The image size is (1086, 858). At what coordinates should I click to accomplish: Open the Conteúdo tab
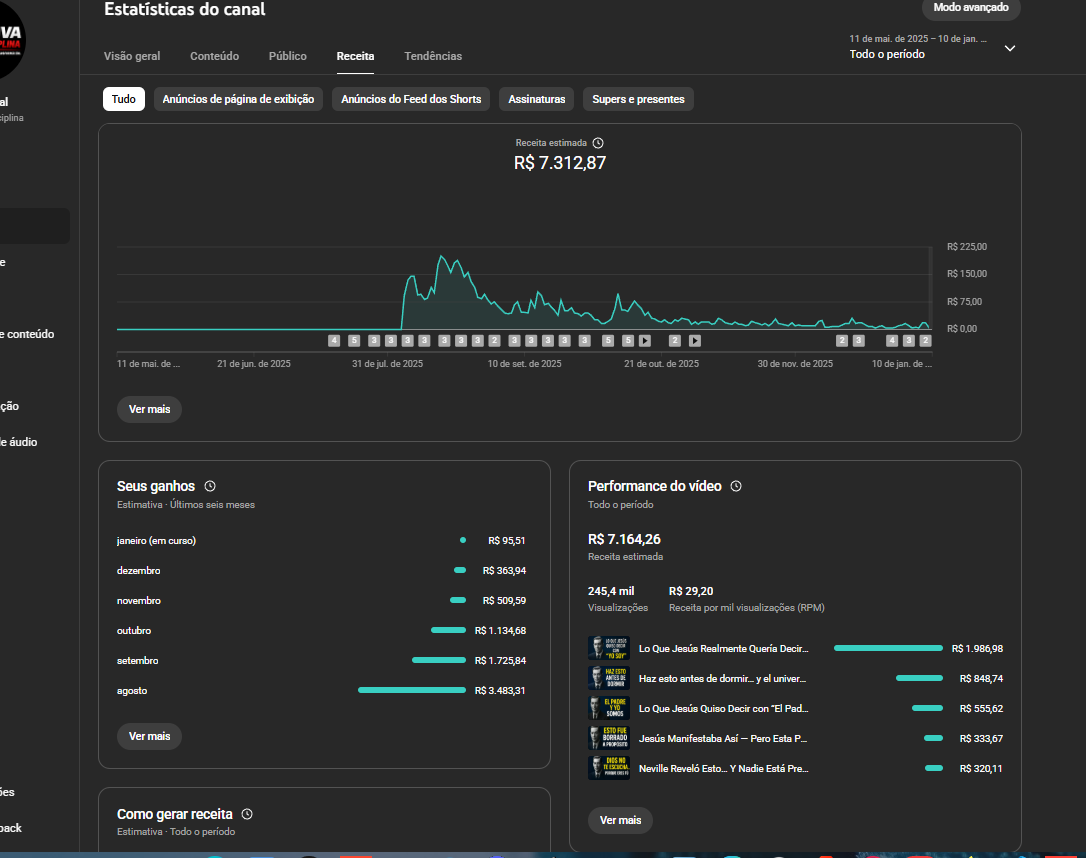coord(214,56)
